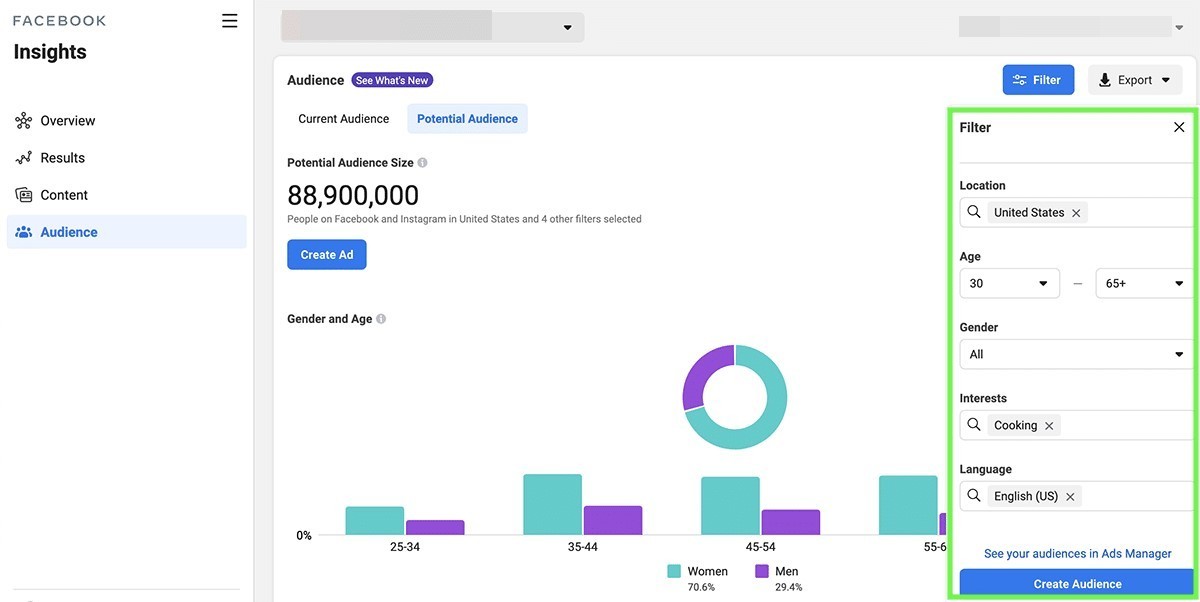Open the hamburger menu next to Facebook logo

pyautogui.click(x=230, y=21)
